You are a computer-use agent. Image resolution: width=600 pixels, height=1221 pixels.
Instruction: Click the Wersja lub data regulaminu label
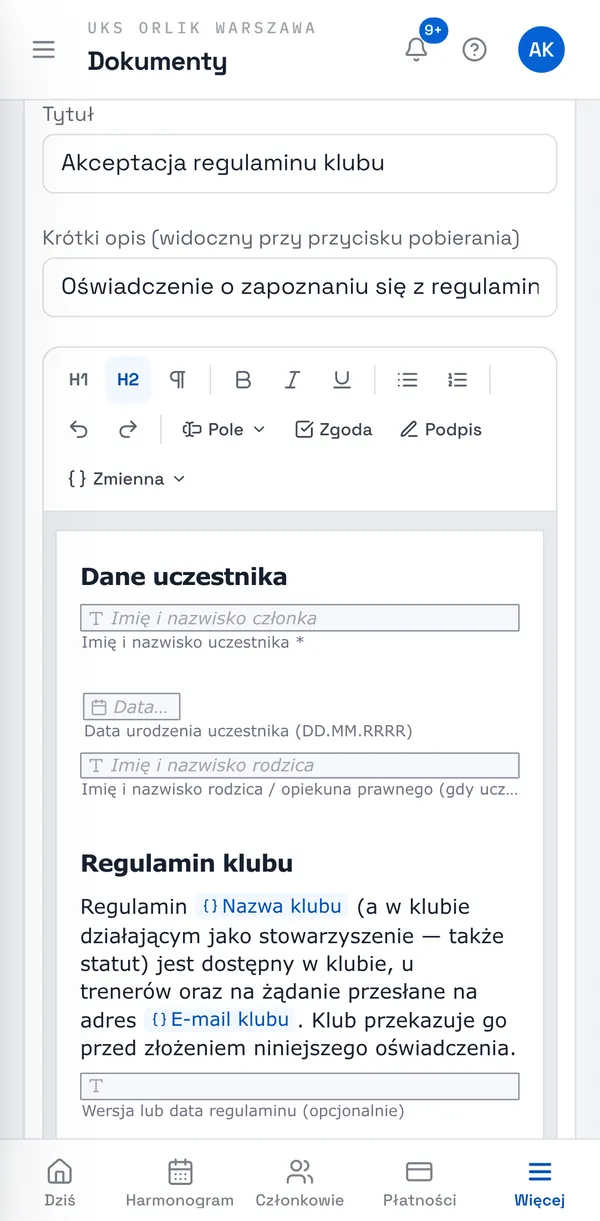242,1110
